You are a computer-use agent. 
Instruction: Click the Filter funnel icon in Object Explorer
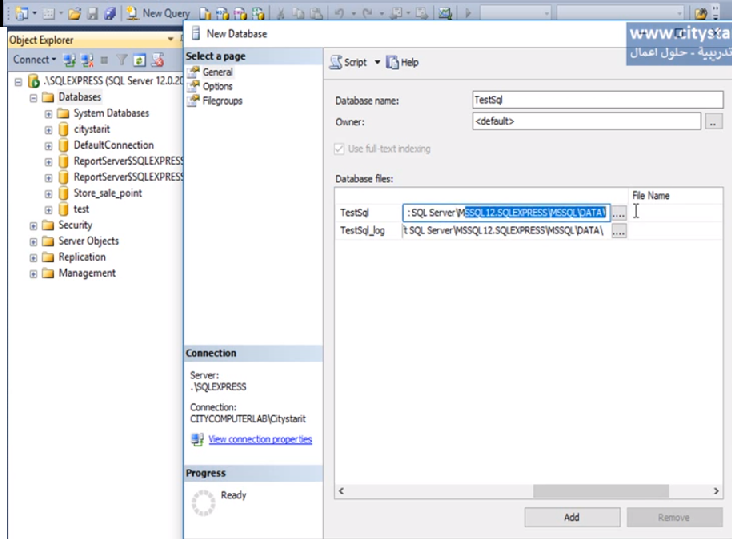click(122, 60)
